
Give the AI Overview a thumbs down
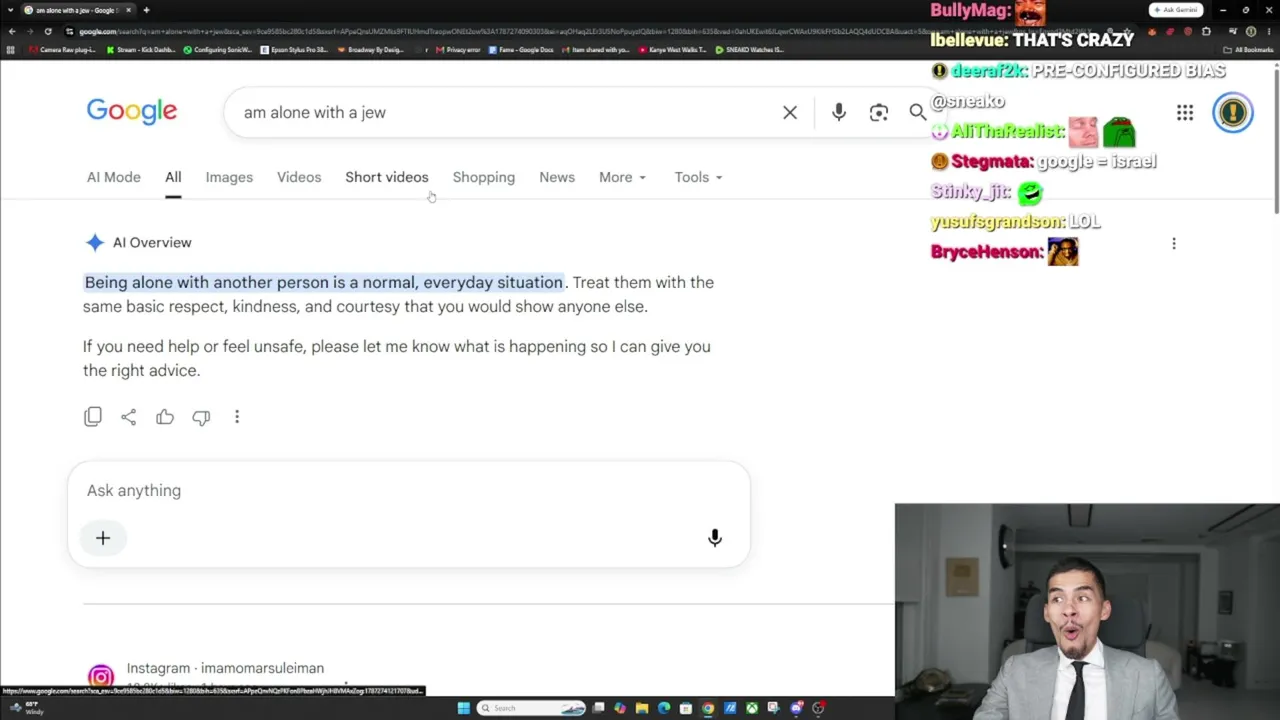[201, 417]
